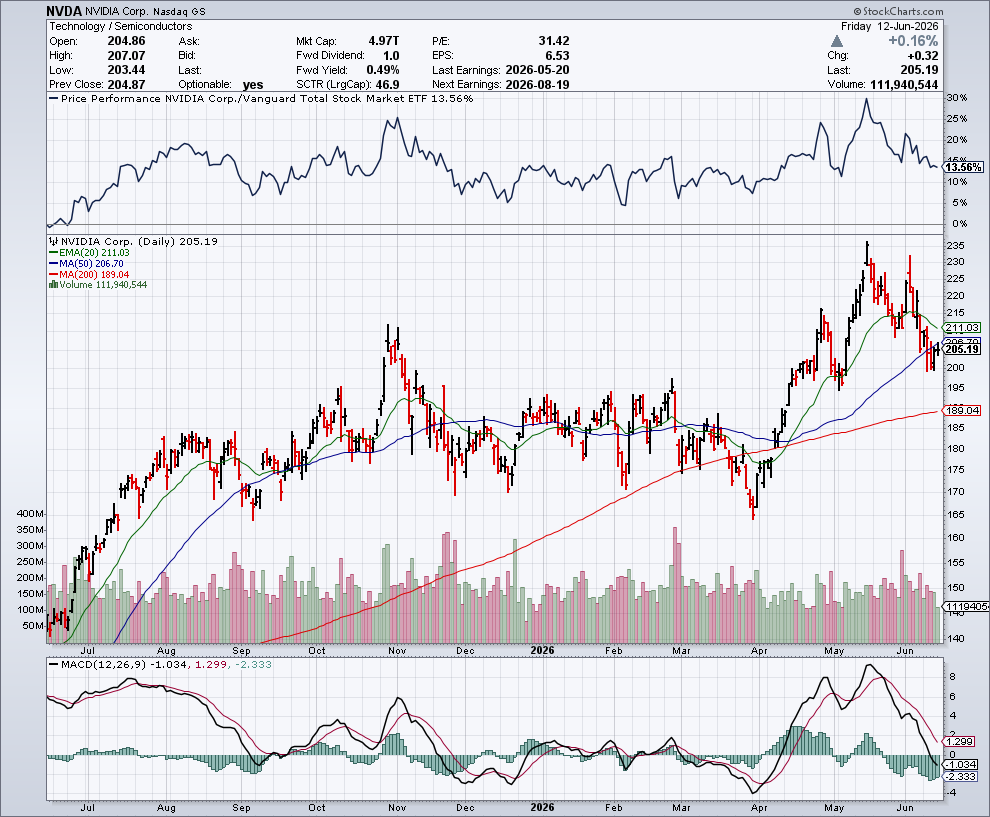The image size is (990, 817).
Task: Click the Low value 203.44
Action: coord(126,70)
